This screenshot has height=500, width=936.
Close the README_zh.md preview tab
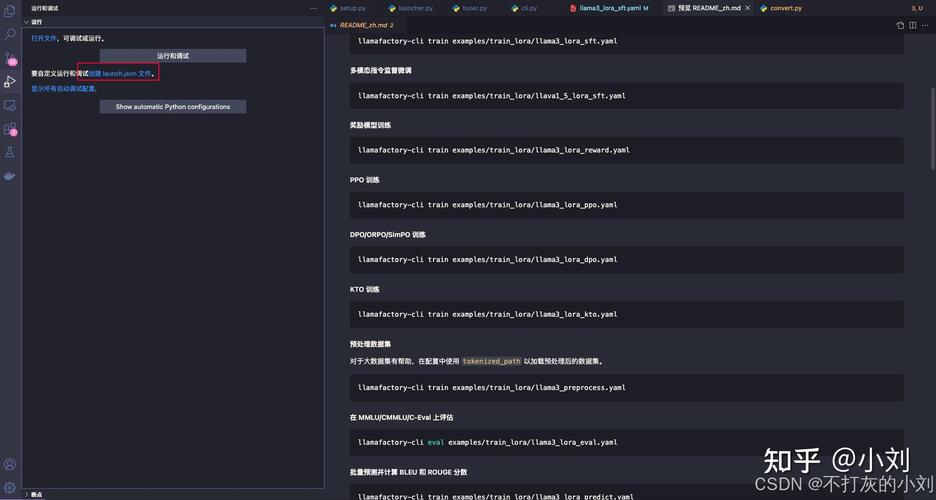click(747, 8)
